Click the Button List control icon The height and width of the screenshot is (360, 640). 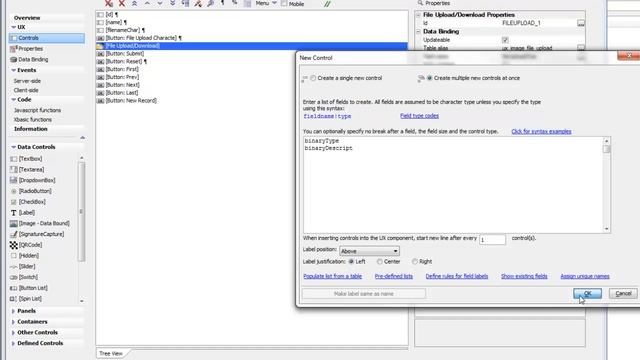[13, 288]
